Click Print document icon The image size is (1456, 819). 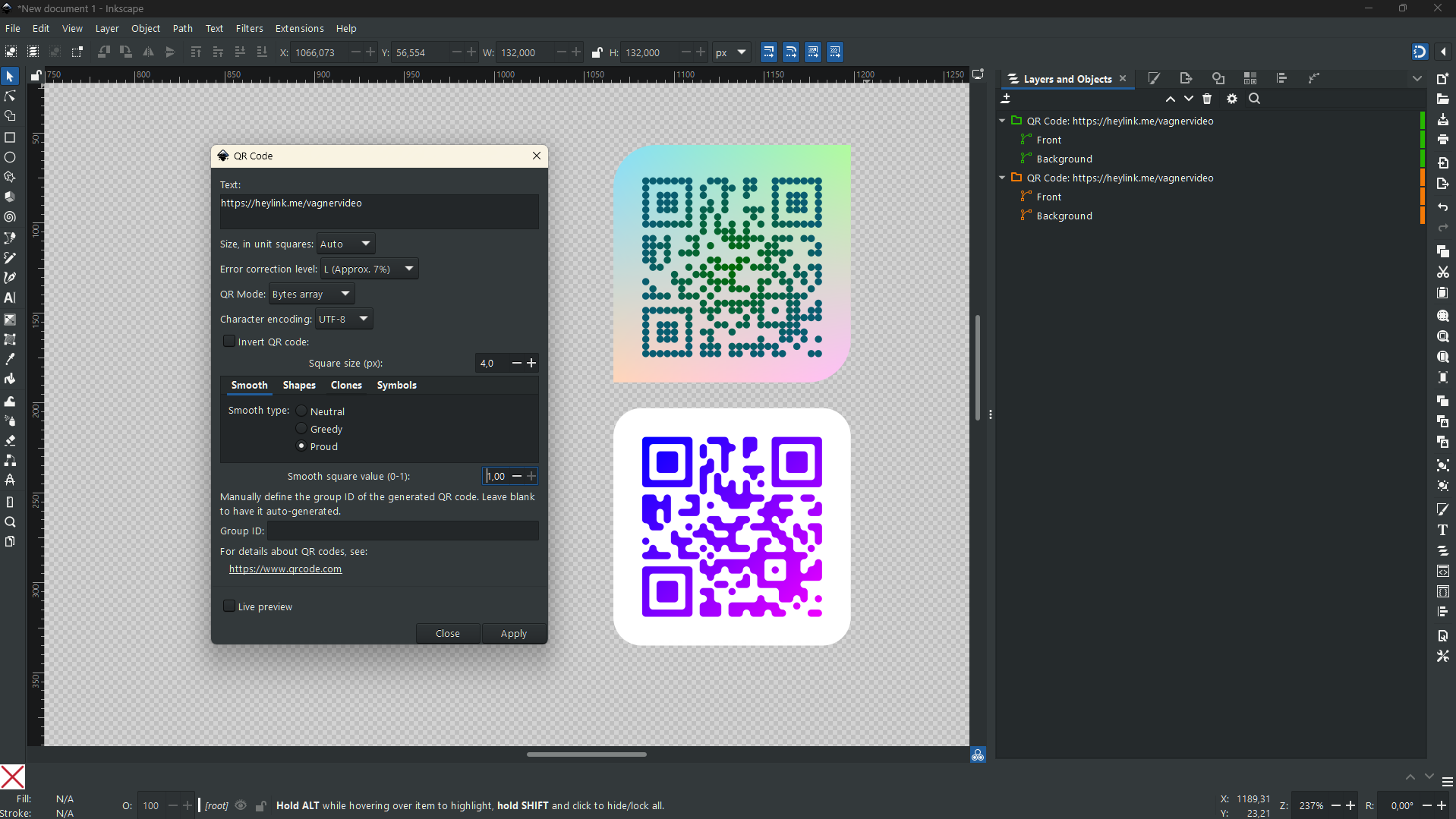tap(1443, 140)
